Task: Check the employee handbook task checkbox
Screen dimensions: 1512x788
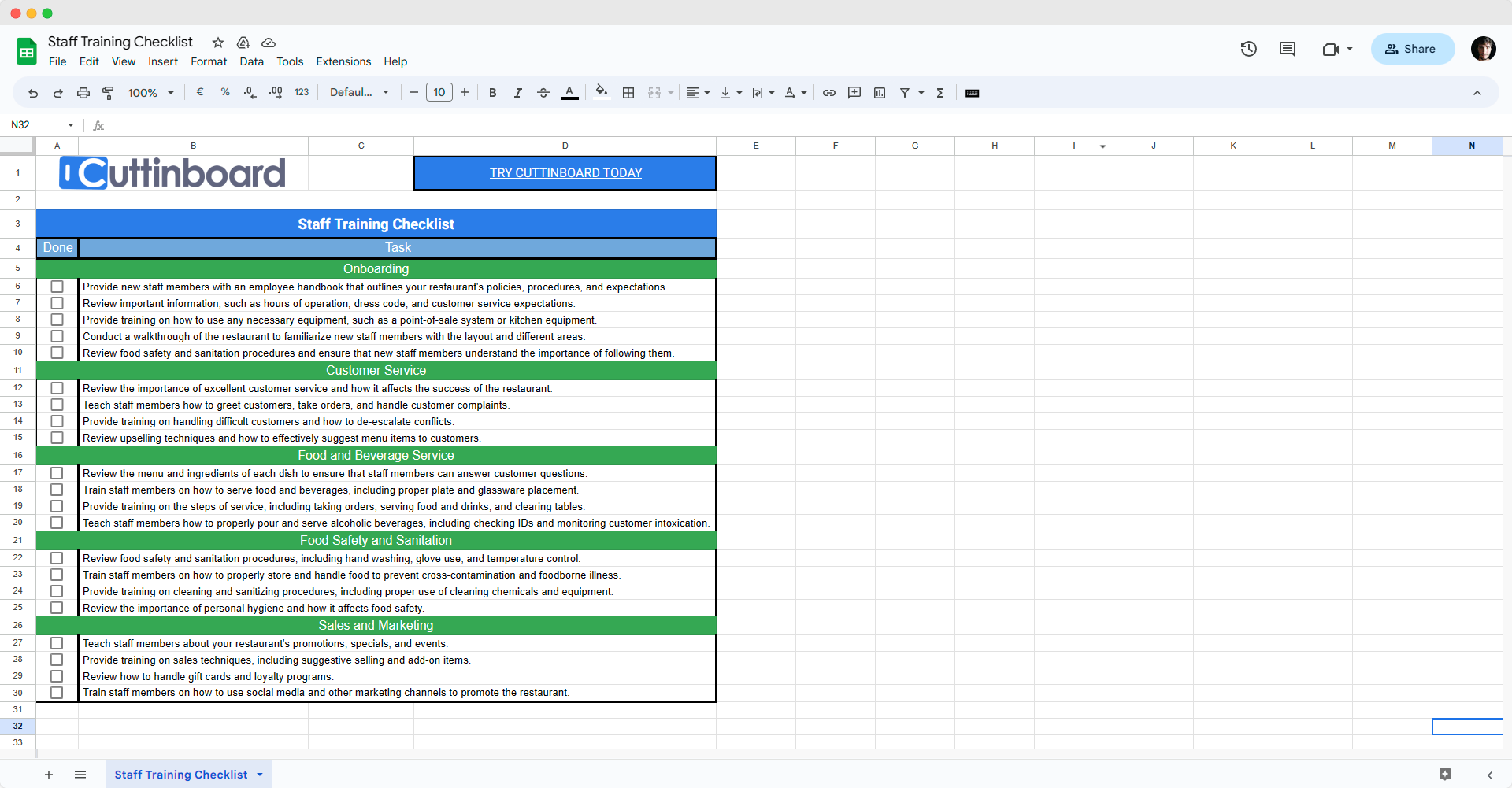Action: [57, 287]
